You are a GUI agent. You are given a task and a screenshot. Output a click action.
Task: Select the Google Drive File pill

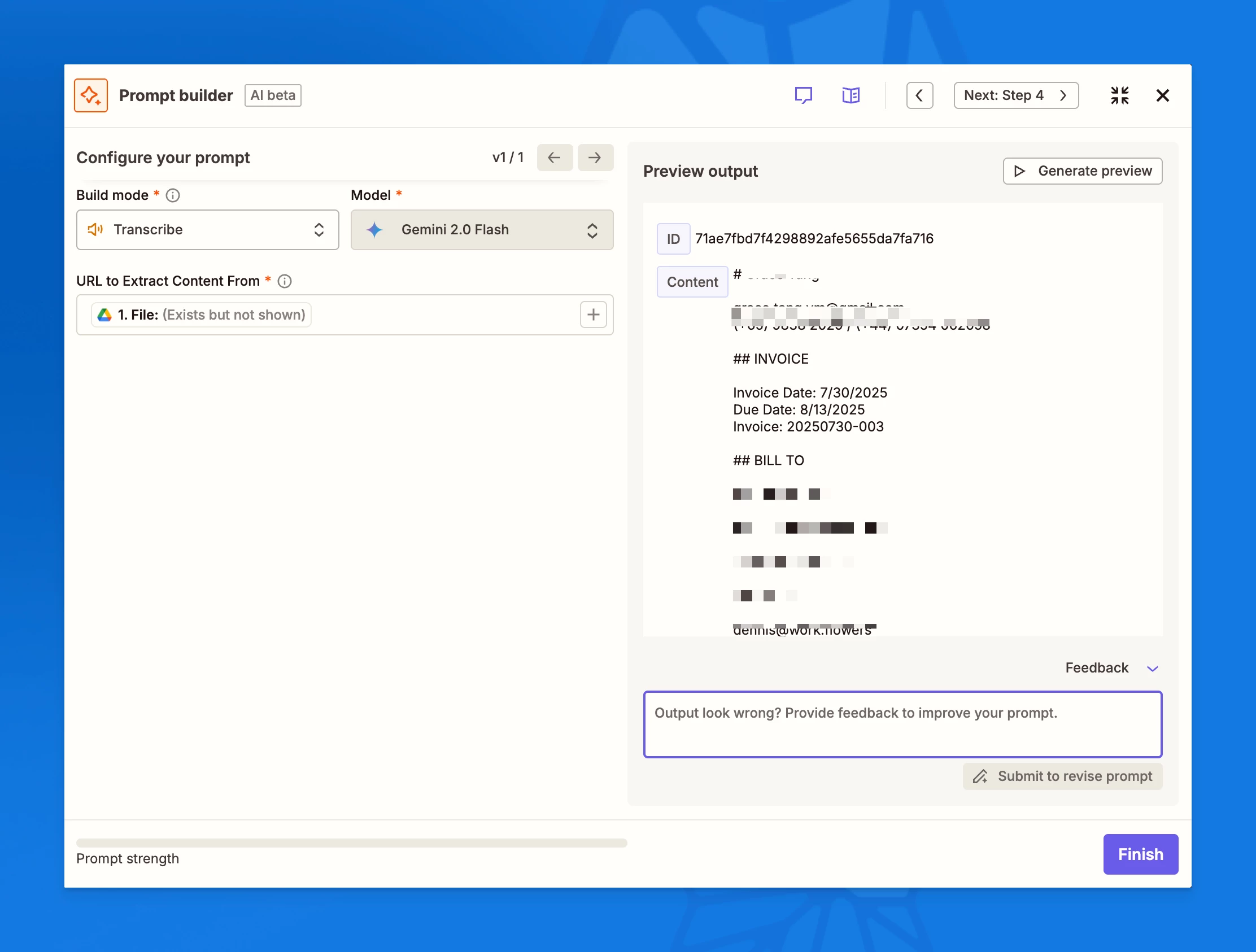pyautogui.click(x=202, y=315)
